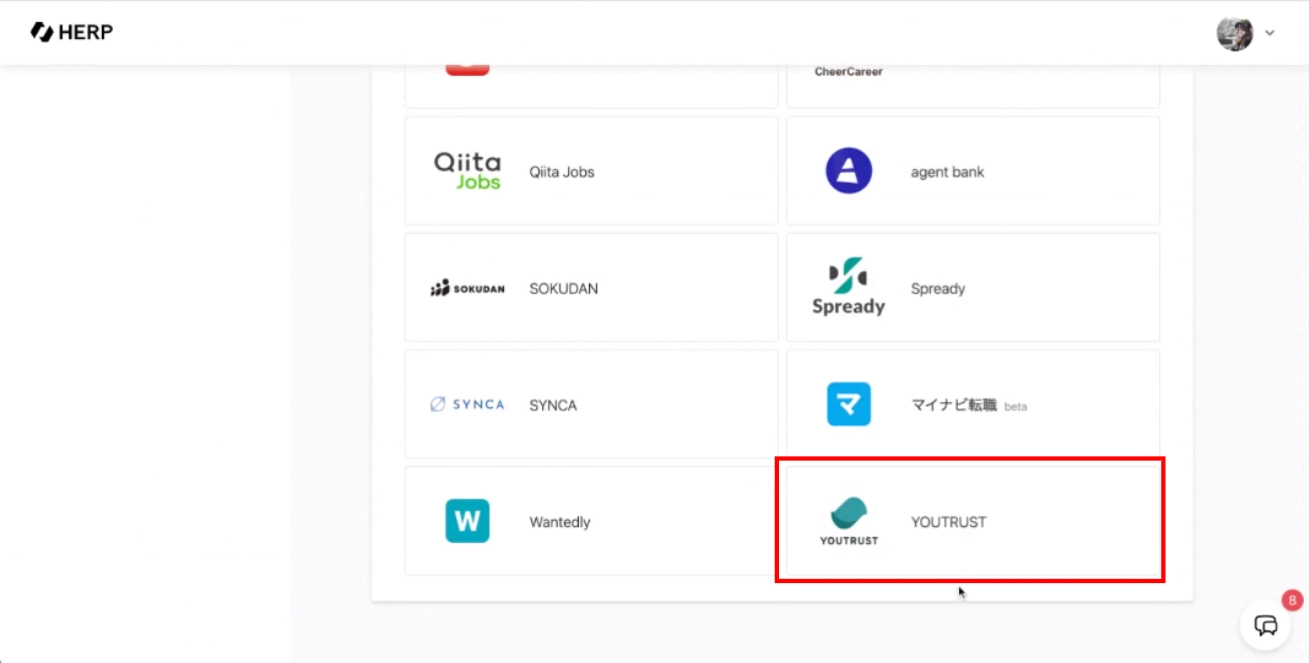Screen dimensions: 1309x663
Task: Click the Wantedly W logo
Action: click(x=467, y=521)
